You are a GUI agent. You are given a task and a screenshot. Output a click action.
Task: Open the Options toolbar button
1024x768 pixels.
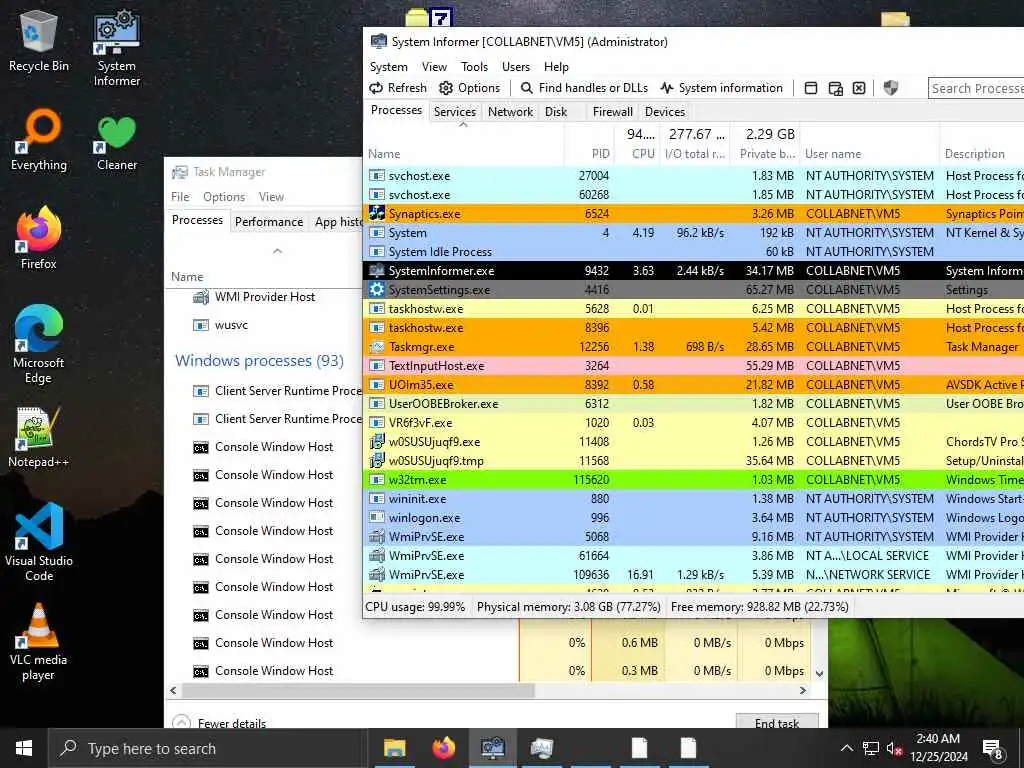[470, 88]
